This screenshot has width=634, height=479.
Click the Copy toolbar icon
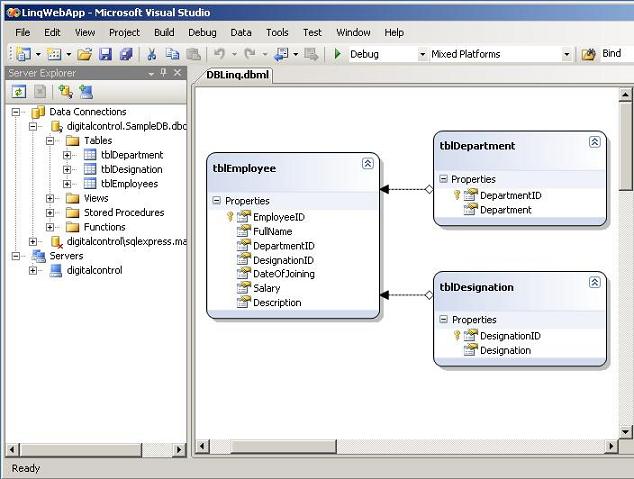[173, 54]
